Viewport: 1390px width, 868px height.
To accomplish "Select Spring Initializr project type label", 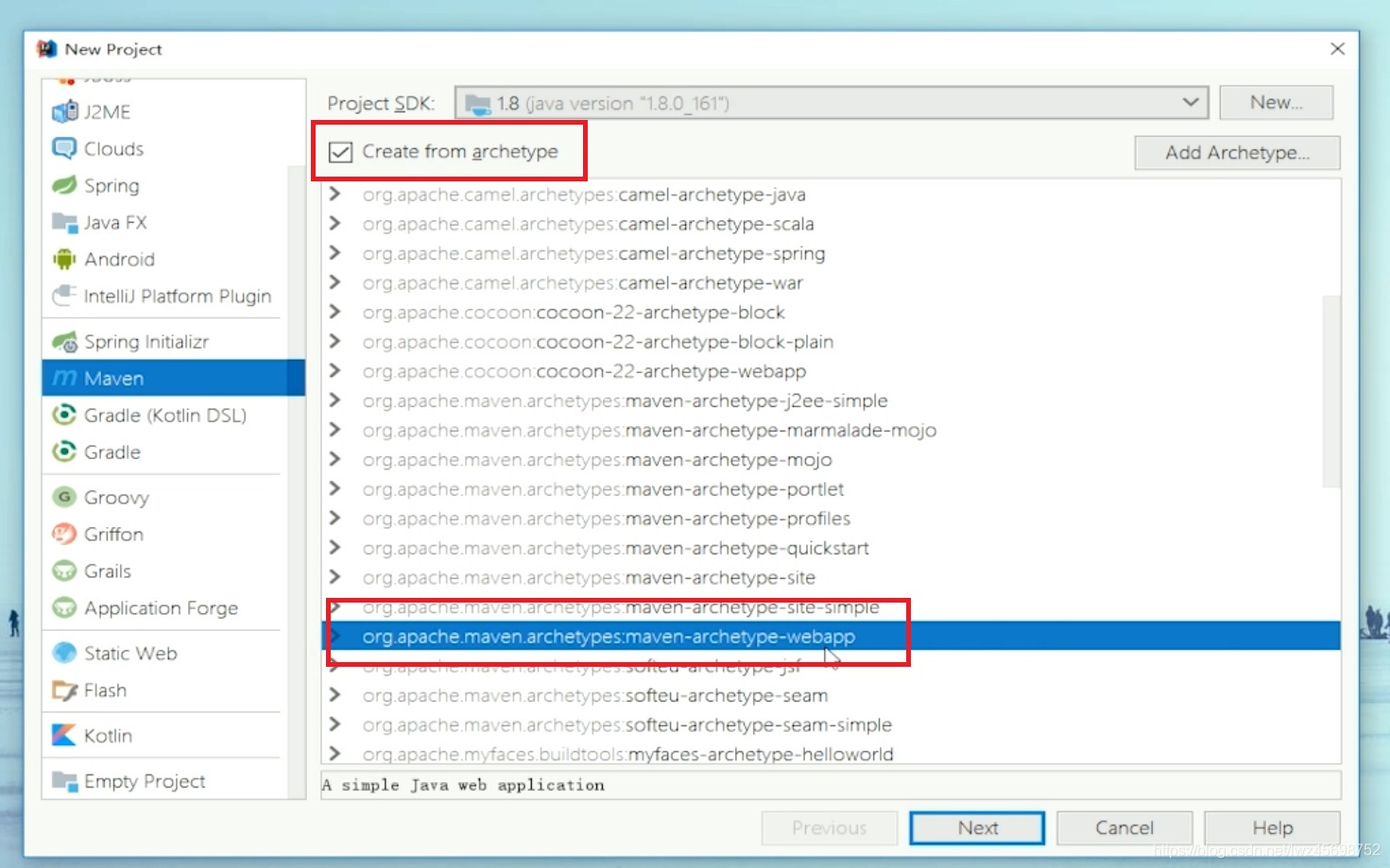I will click(x=146, y=341).
